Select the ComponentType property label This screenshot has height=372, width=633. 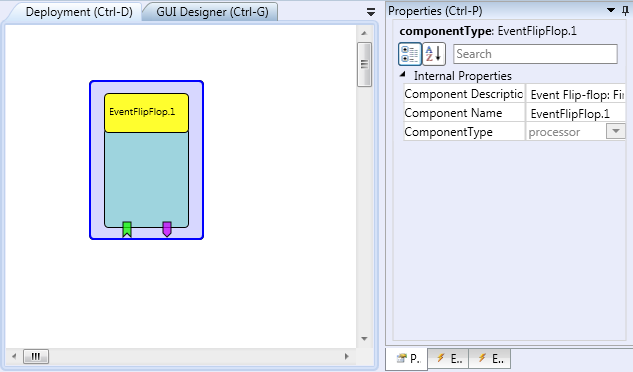click(449, 132)
